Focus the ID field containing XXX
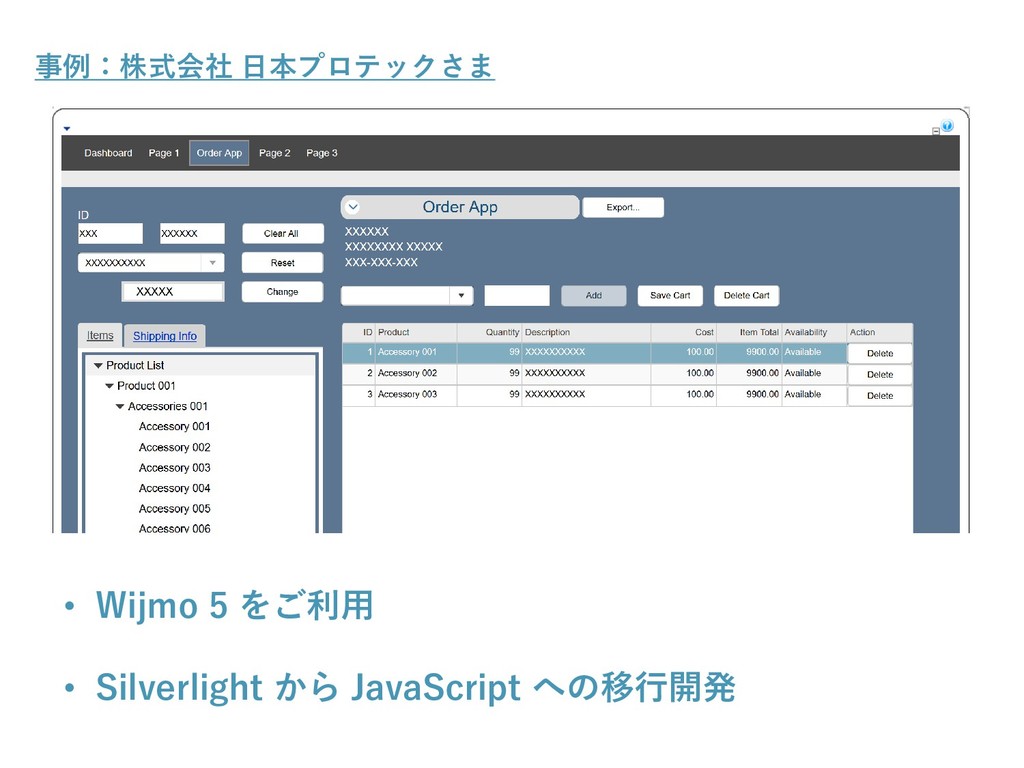The image size is (1024, 768). tap(110, 233)
